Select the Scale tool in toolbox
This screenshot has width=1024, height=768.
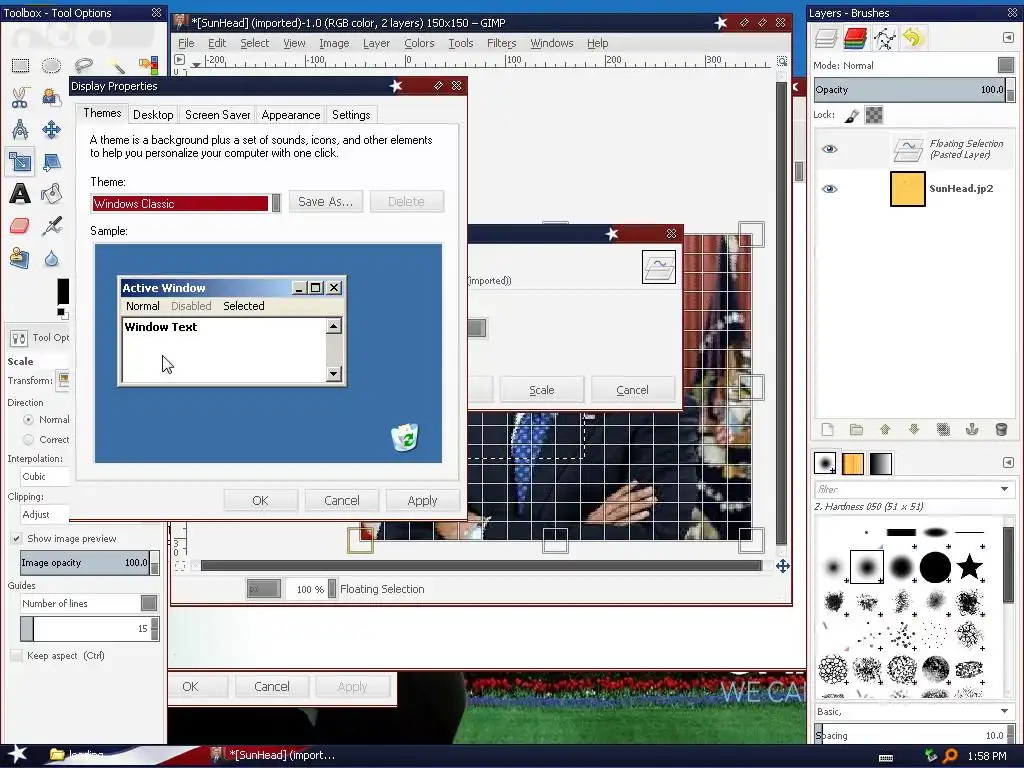(20, 161)
